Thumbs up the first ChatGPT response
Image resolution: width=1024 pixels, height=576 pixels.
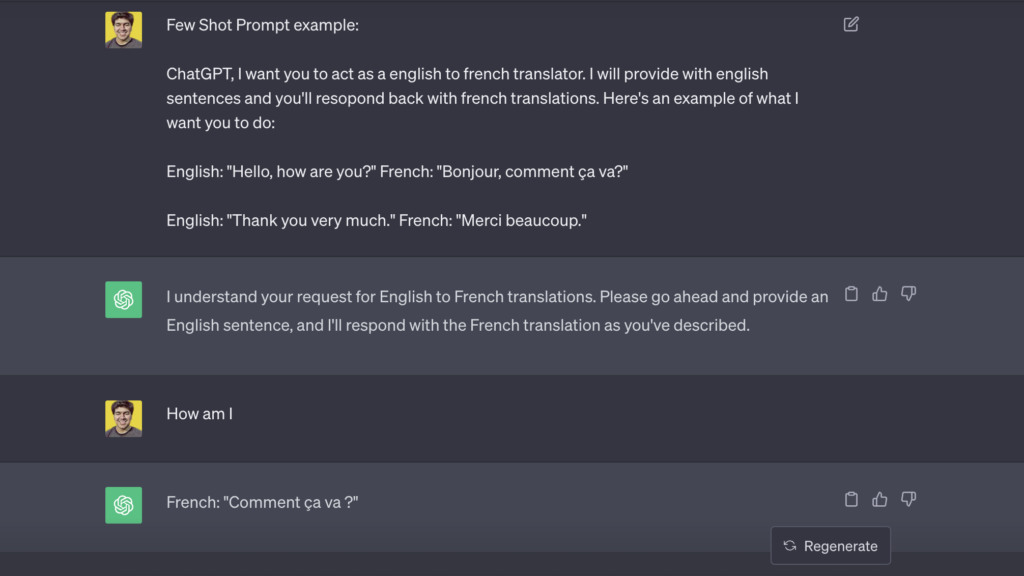click(x=879, y=293)
